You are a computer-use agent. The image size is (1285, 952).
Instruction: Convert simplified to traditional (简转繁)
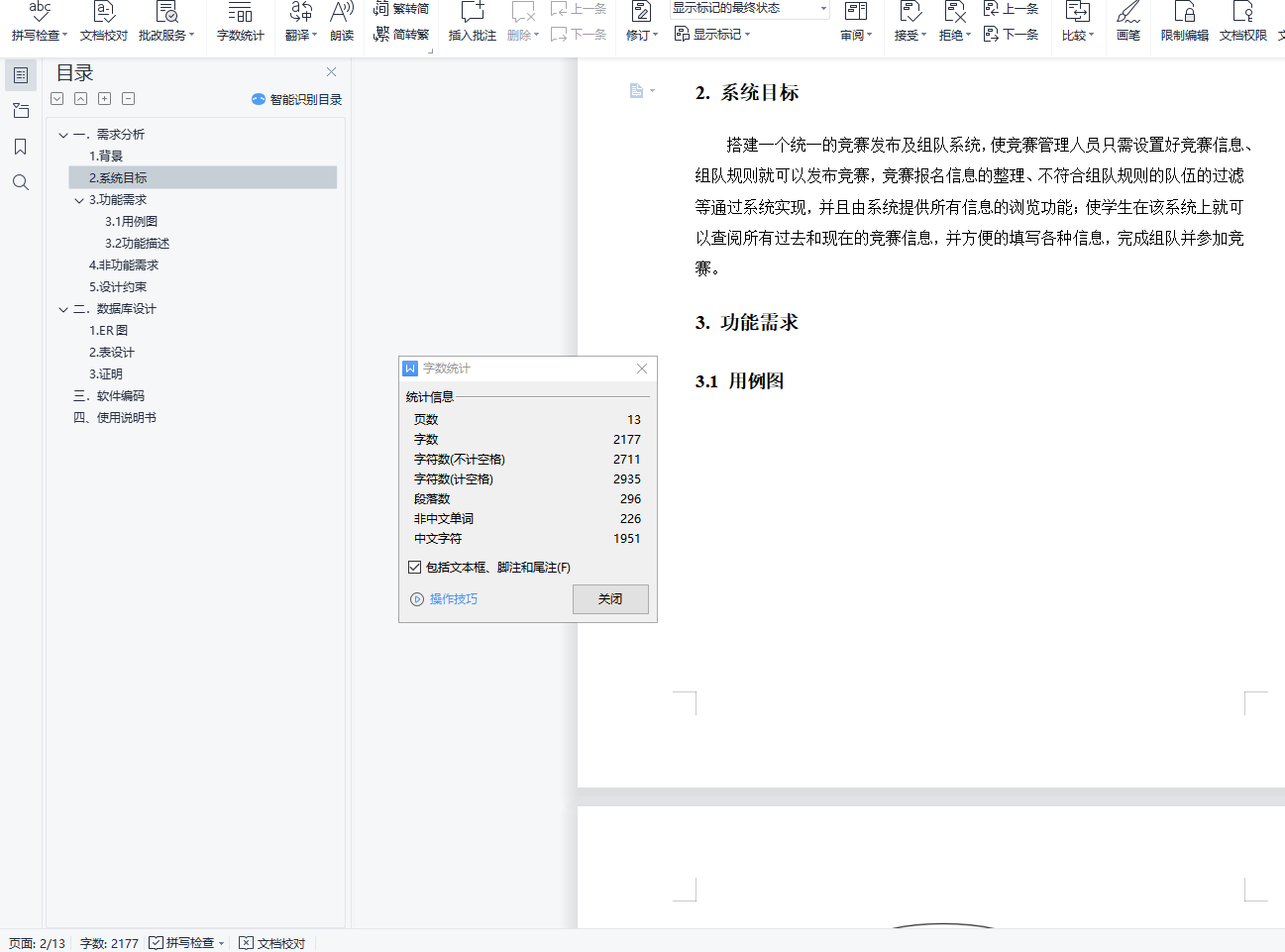401,34
